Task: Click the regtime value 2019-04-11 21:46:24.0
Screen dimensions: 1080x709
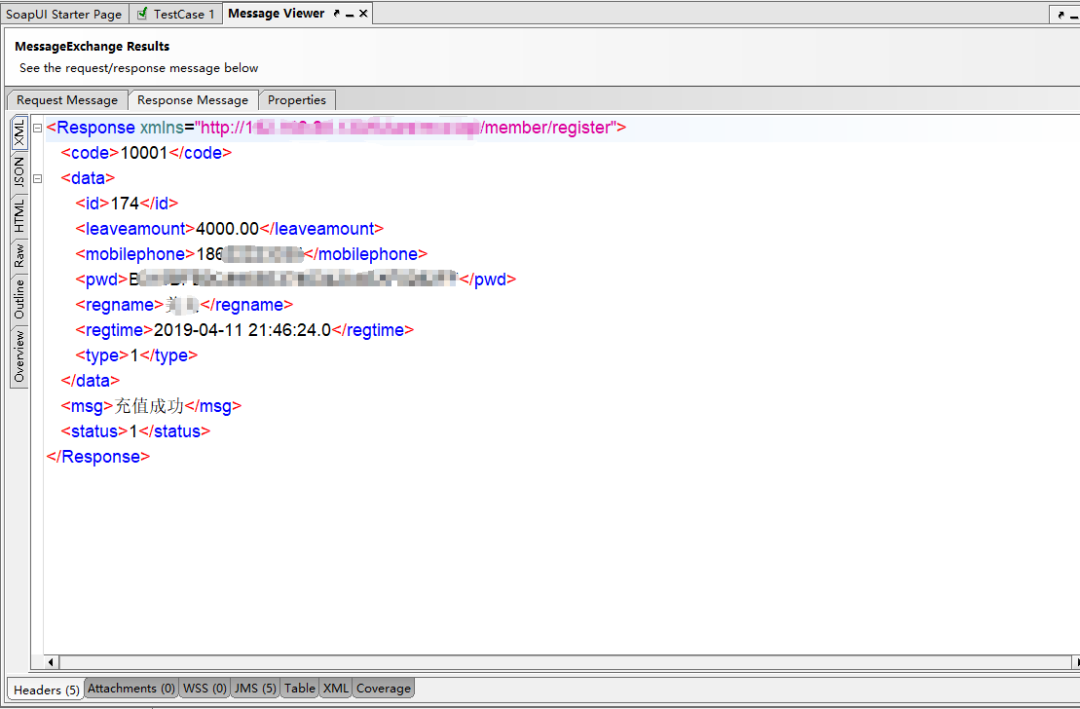Action: (x=242, y=330)
